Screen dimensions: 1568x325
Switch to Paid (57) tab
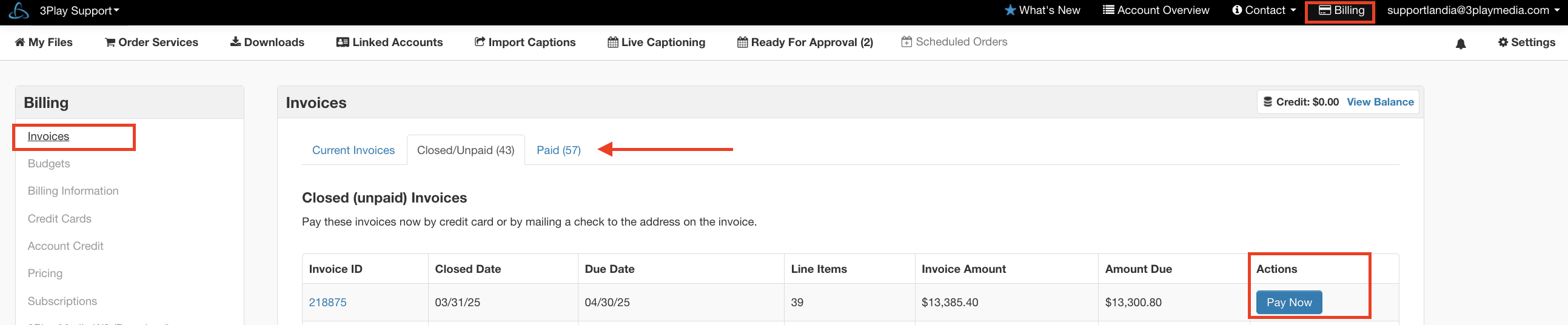tap(558, 150)
